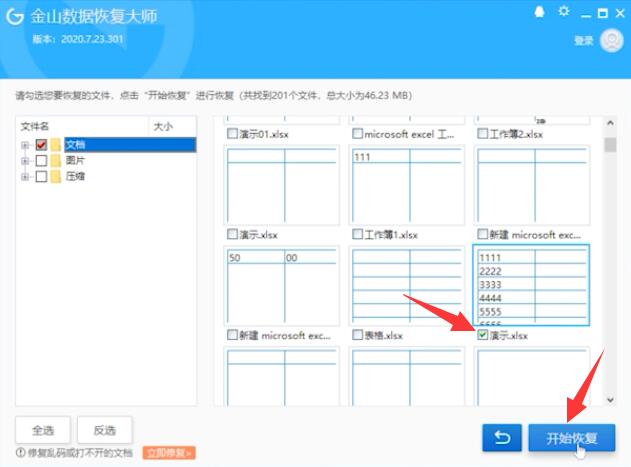
Task: Toggle the 文档 folder checkbox
Action: [x=41, y=145]
